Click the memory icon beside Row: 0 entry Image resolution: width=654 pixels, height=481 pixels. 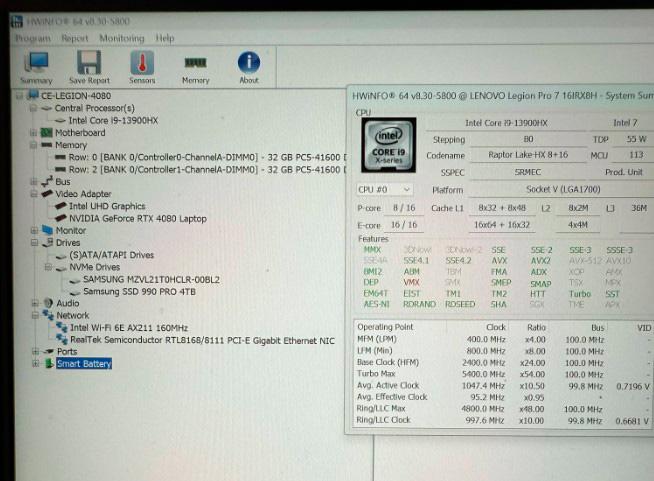click(x=60, y=157)
